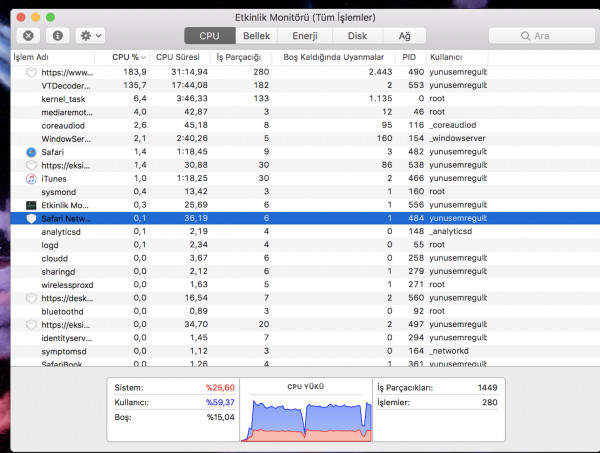This screenshot has height=453, width=600.
Task: Select the sharingd process row
Action: [305, 271]
